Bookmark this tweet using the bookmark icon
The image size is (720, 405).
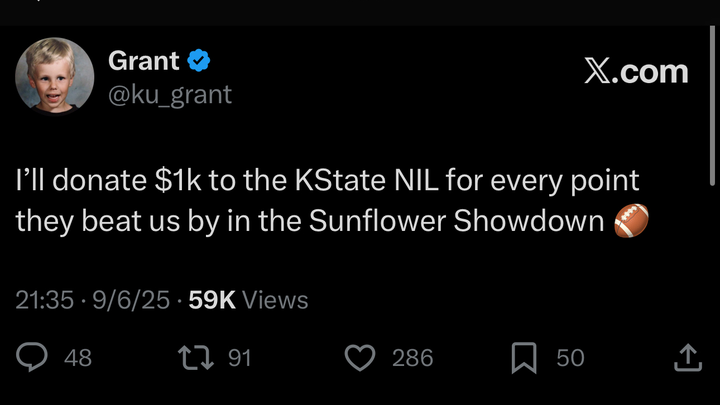click(524, 358)
